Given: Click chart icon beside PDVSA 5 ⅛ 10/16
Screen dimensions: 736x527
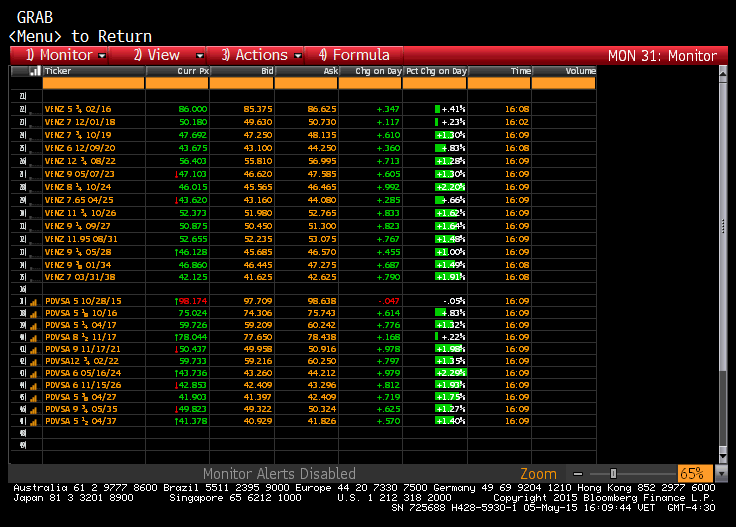Looking at the screenshot, I should tap(33, 313).
